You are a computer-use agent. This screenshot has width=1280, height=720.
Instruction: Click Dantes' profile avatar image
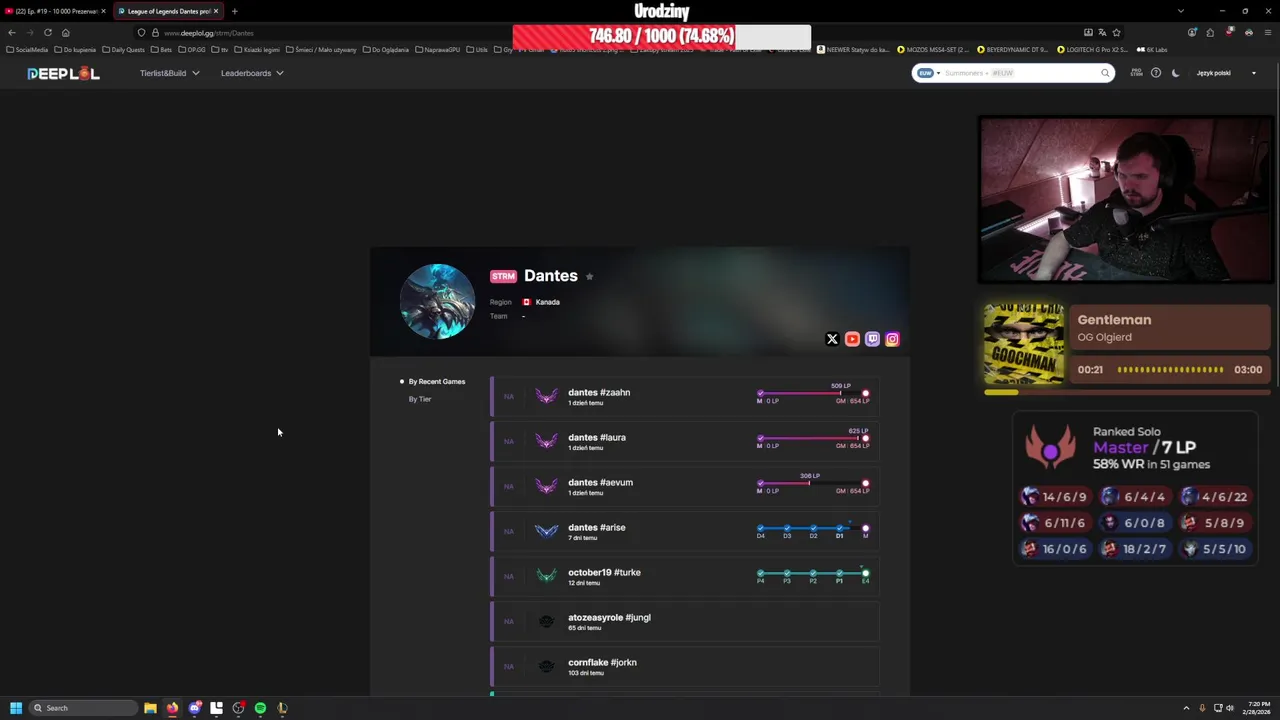pyautogui.click(x=437, y=302)
